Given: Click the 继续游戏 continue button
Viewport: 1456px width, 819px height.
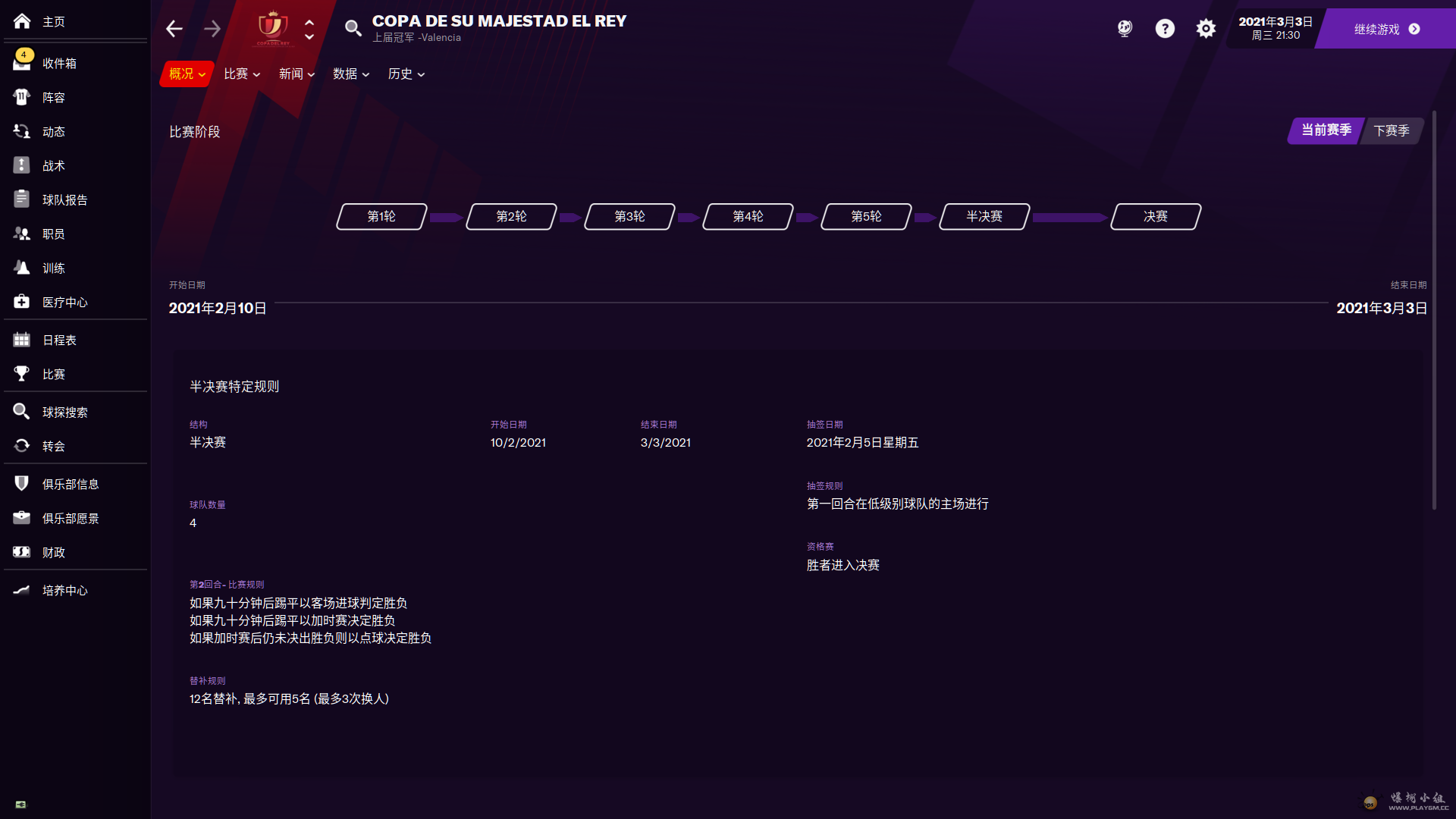Looking at the screenshot, I should click(x=1386, y=29).
